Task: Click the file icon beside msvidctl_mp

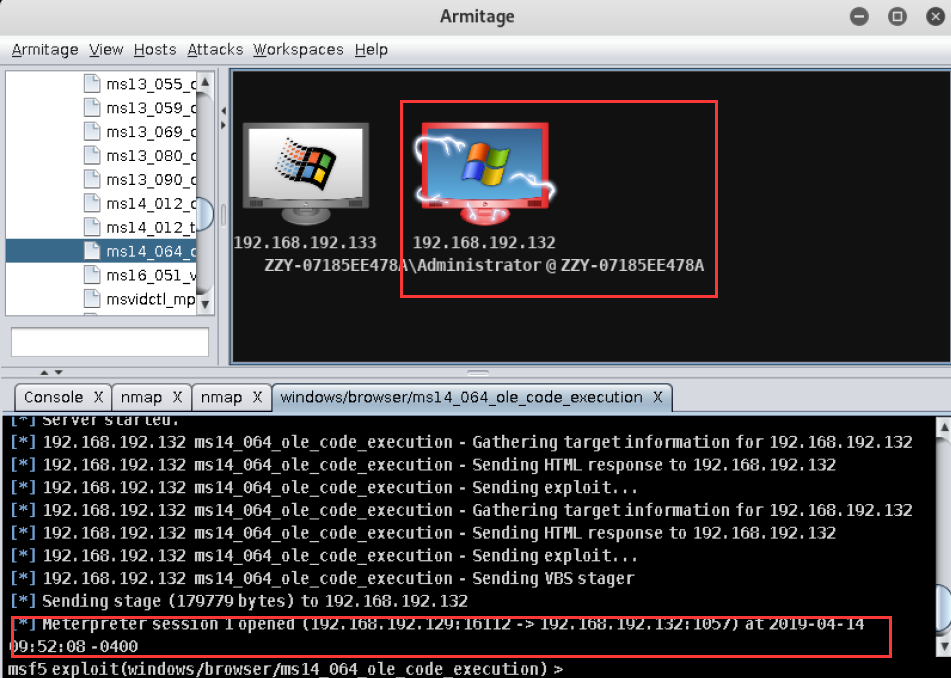Action: tap(92, 298)
